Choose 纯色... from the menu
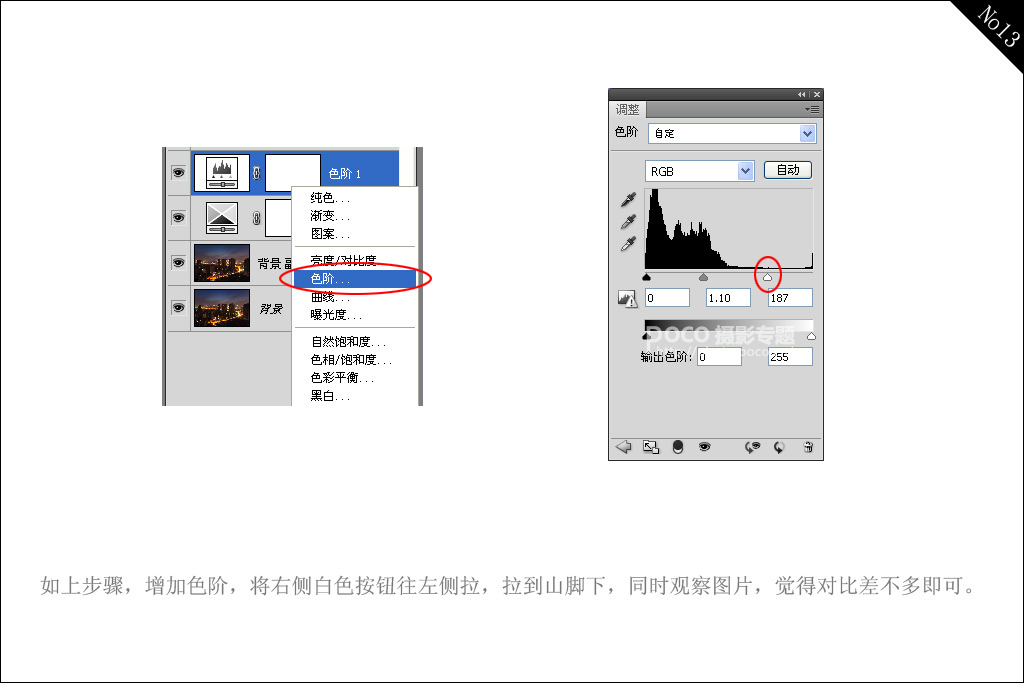 tap(355, 198)
